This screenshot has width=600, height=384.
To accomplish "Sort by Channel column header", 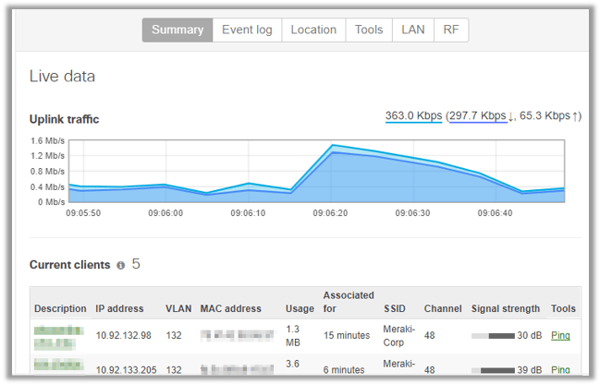I will click(443, 309).
